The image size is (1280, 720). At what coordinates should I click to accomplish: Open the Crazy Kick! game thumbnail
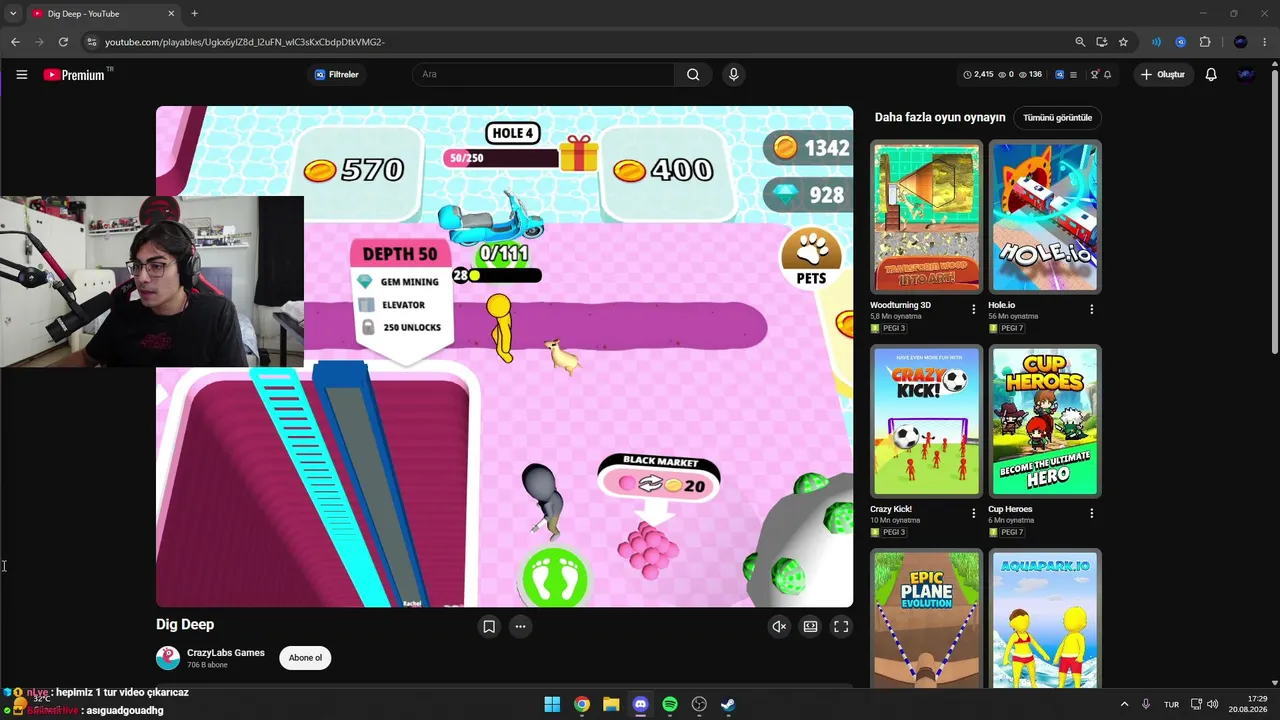(926, 421)
